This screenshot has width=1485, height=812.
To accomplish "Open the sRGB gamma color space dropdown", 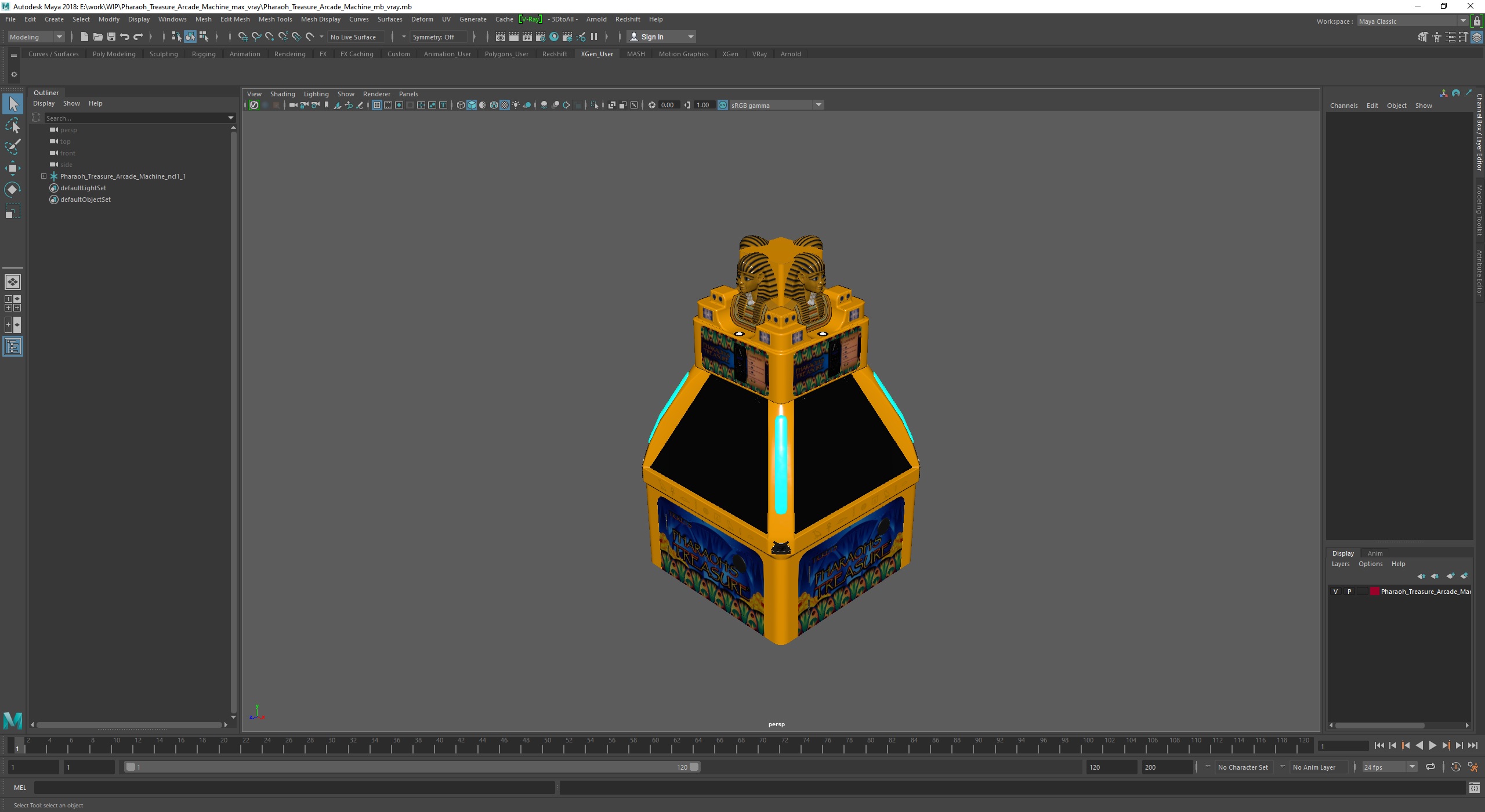I will (x=818, y=105).
